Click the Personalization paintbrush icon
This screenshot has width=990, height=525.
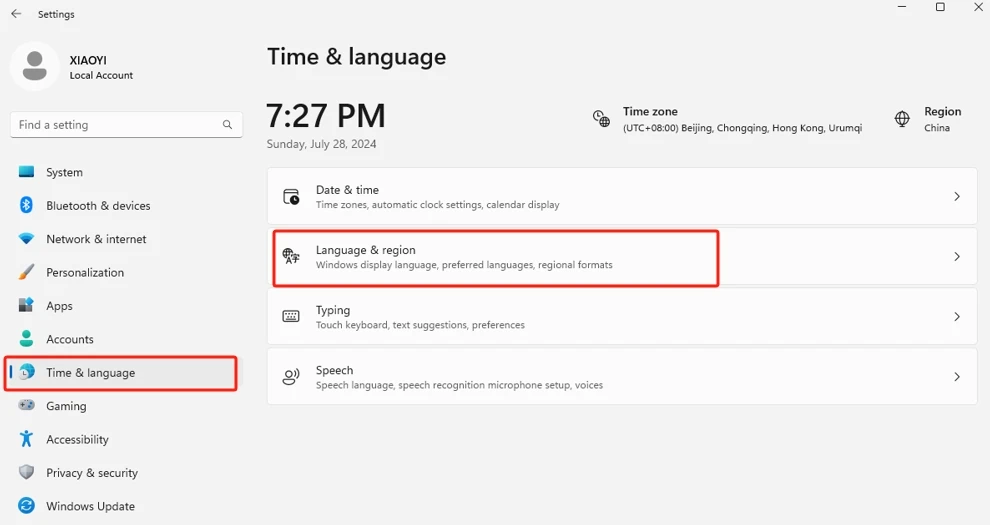26,272
